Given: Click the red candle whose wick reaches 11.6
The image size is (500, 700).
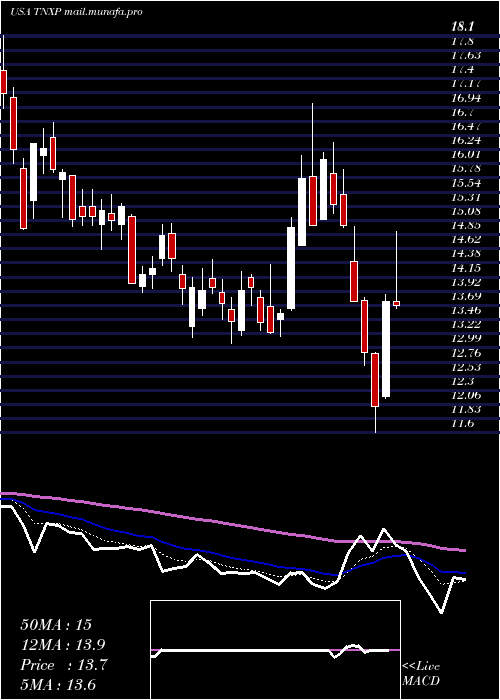Looking at the screenshot, I should (375, 380).
